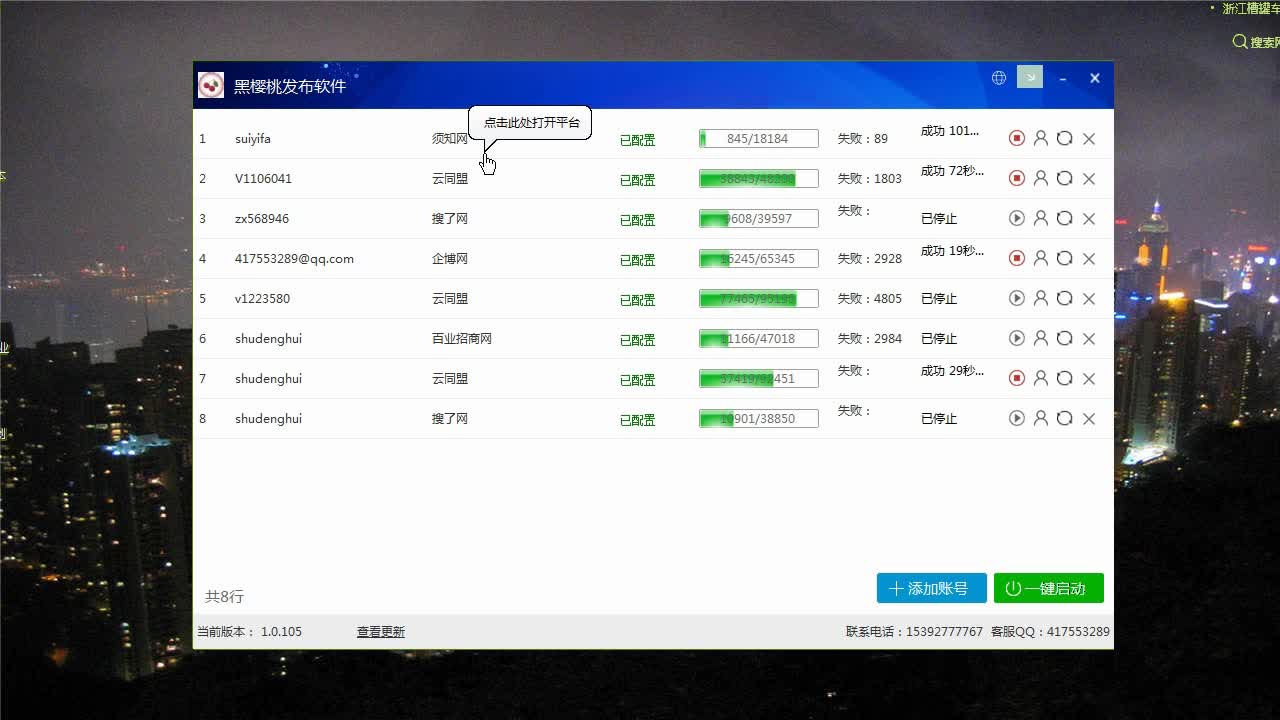Delete the v1223580 account with the X icon

click(1089, 298)
